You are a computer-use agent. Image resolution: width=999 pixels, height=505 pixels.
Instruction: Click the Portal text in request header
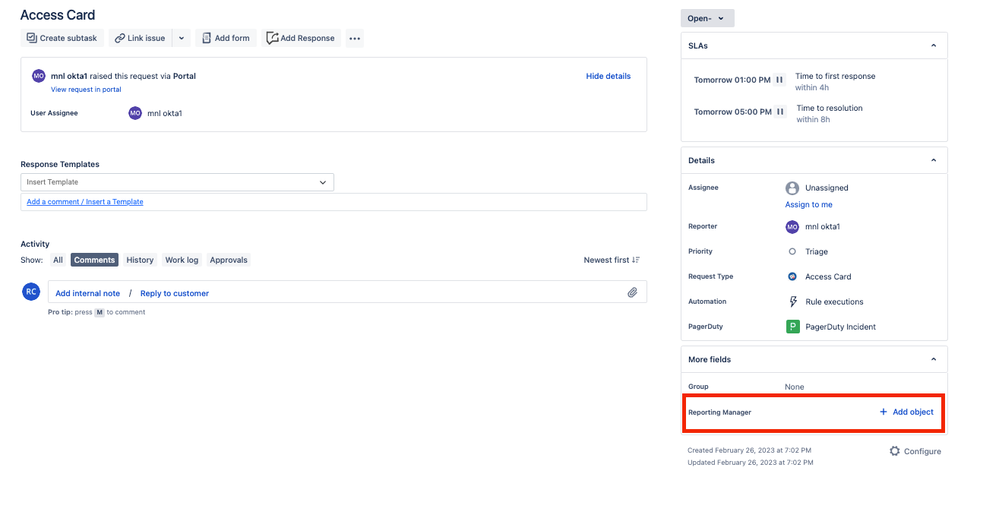click(x=184, y=76)
